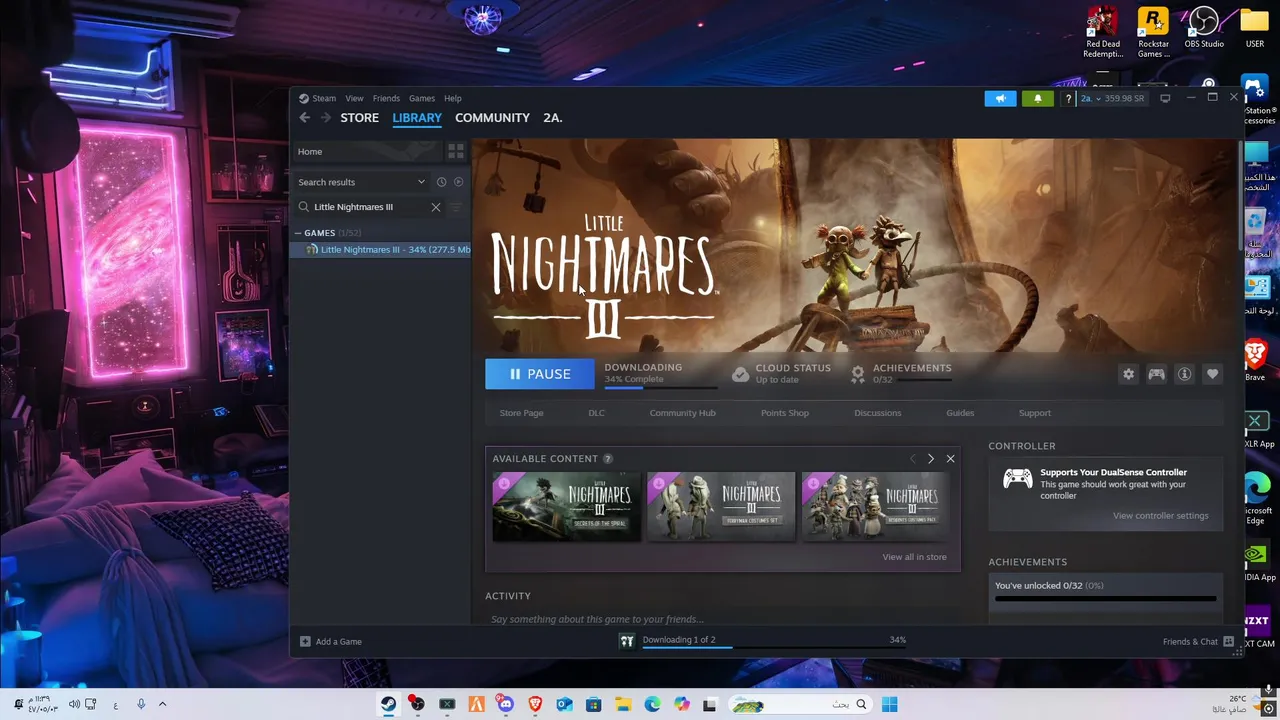The height and width of the screenshot is (720, 1280).
Task: Open the Games menu
Action: pyautogui.click(x=422, y=99)
